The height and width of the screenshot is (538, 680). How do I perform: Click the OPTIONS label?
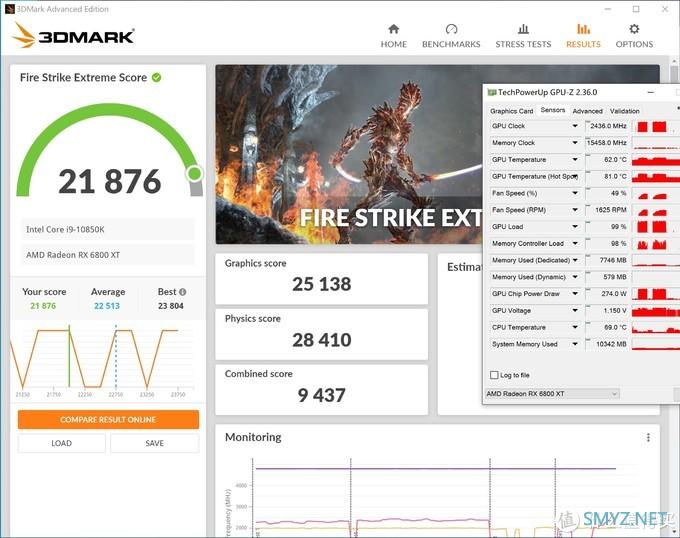(634, 44)
